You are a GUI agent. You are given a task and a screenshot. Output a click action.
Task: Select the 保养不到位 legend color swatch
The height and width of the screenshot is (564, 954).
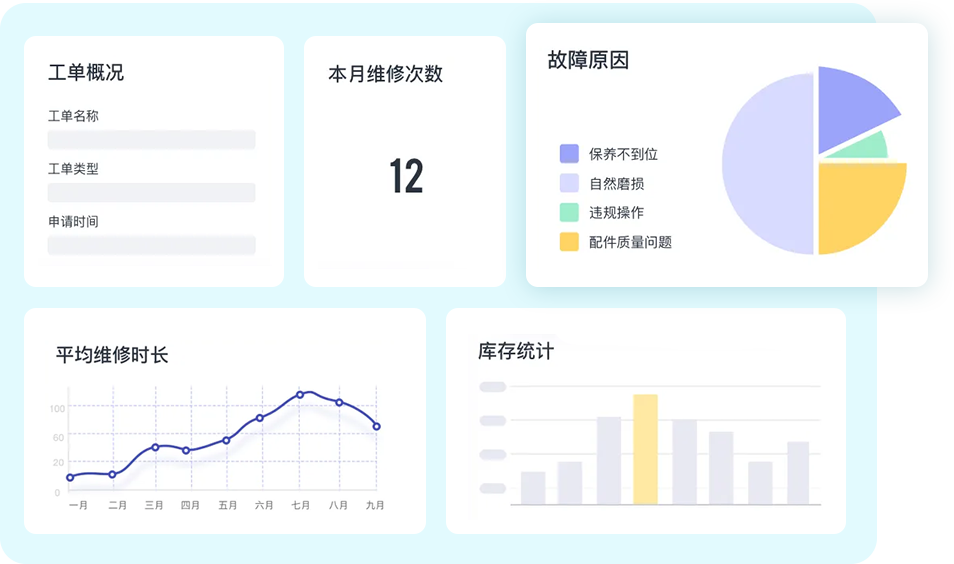coord(569,153)
